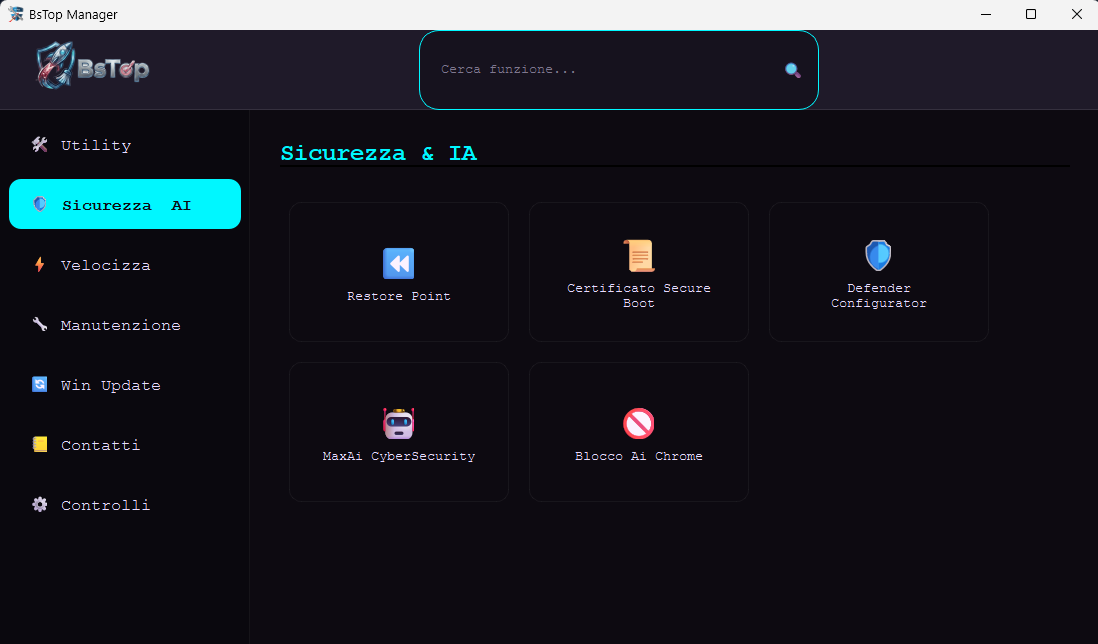The image size is (1098, 644).
Task: Launch the Defender Configurator
Action: pos(878,271)
